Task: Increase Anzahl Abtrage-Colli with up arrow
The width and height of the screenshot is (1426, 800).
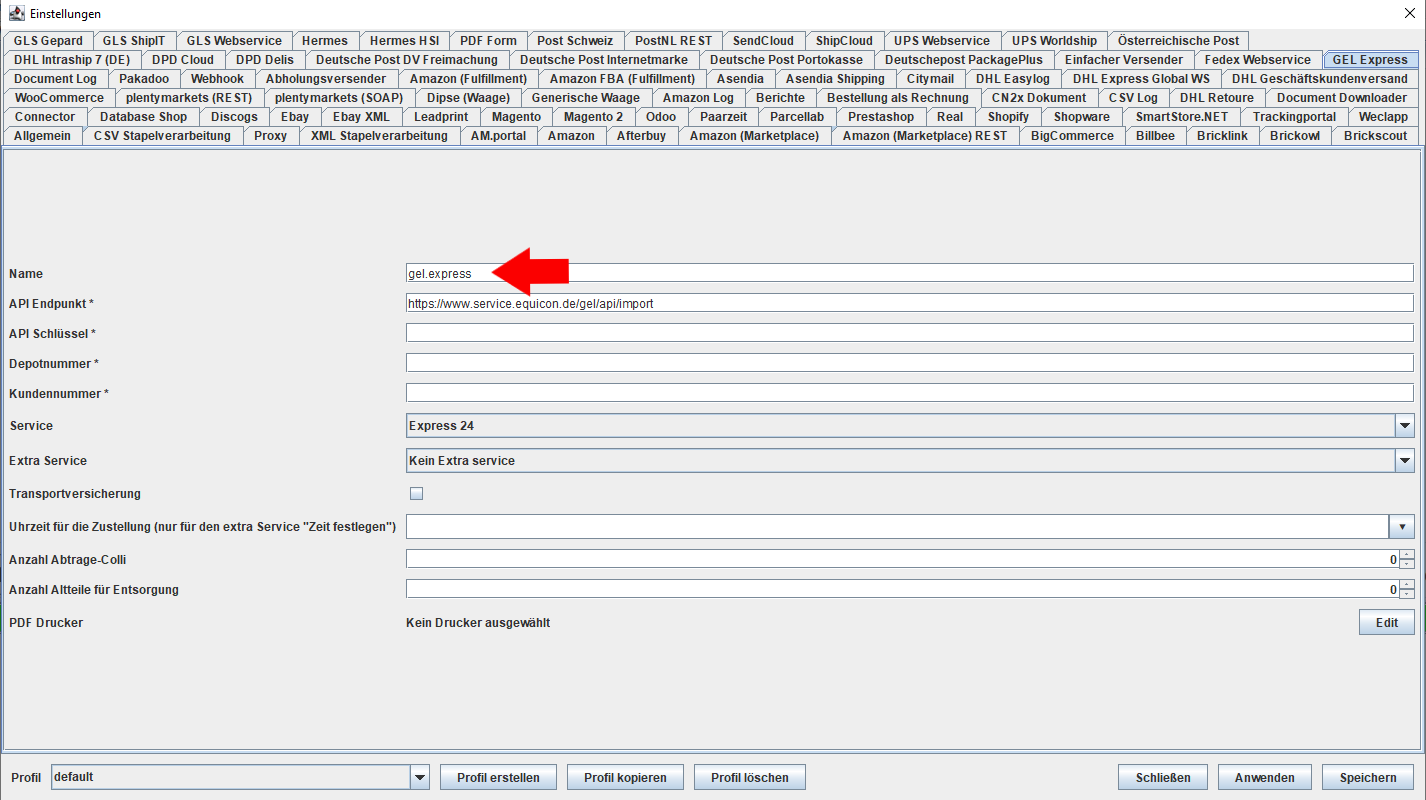Action: 1407,555
